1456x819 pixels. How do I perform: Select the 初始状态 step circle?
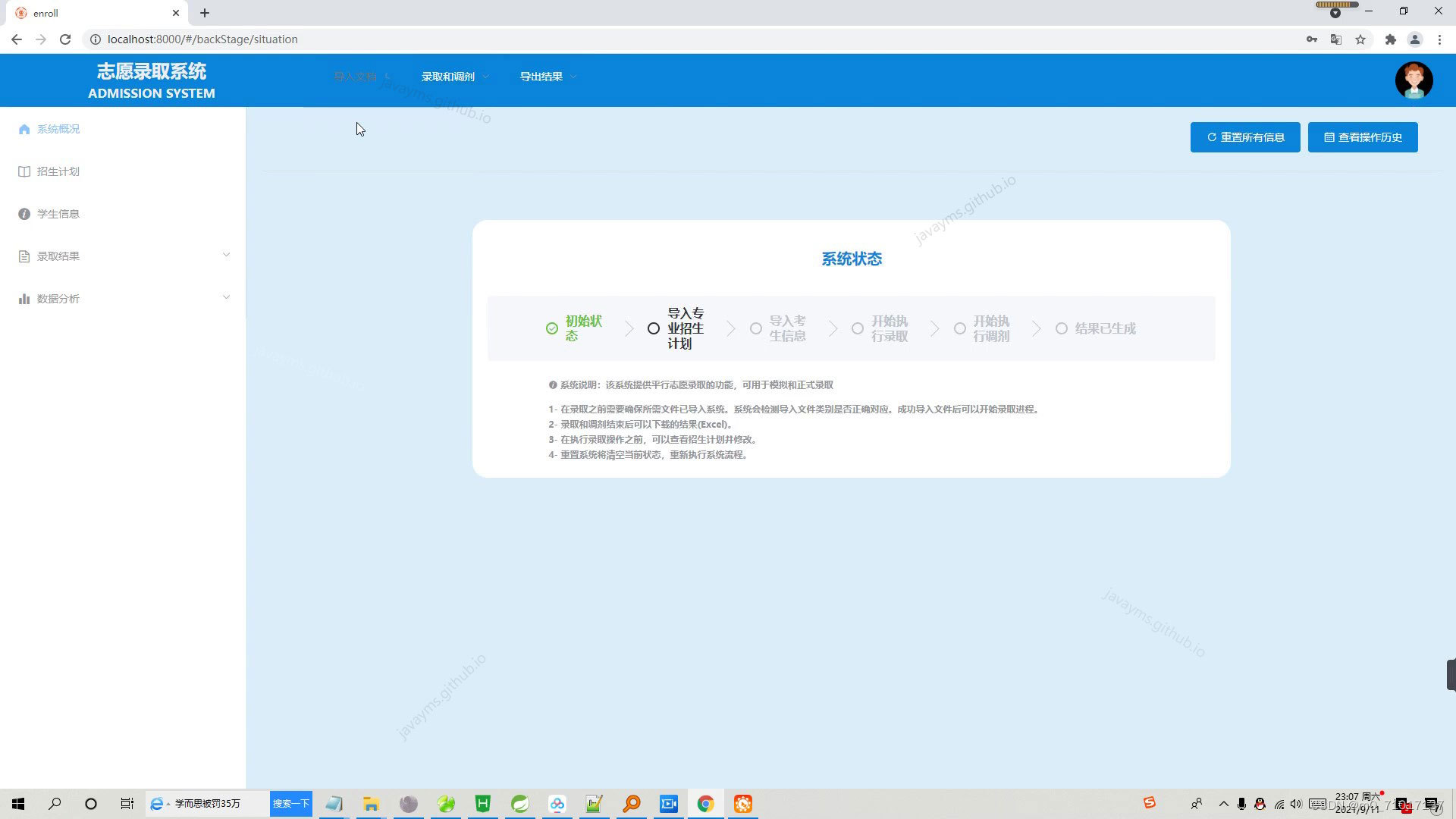[552, 328]
